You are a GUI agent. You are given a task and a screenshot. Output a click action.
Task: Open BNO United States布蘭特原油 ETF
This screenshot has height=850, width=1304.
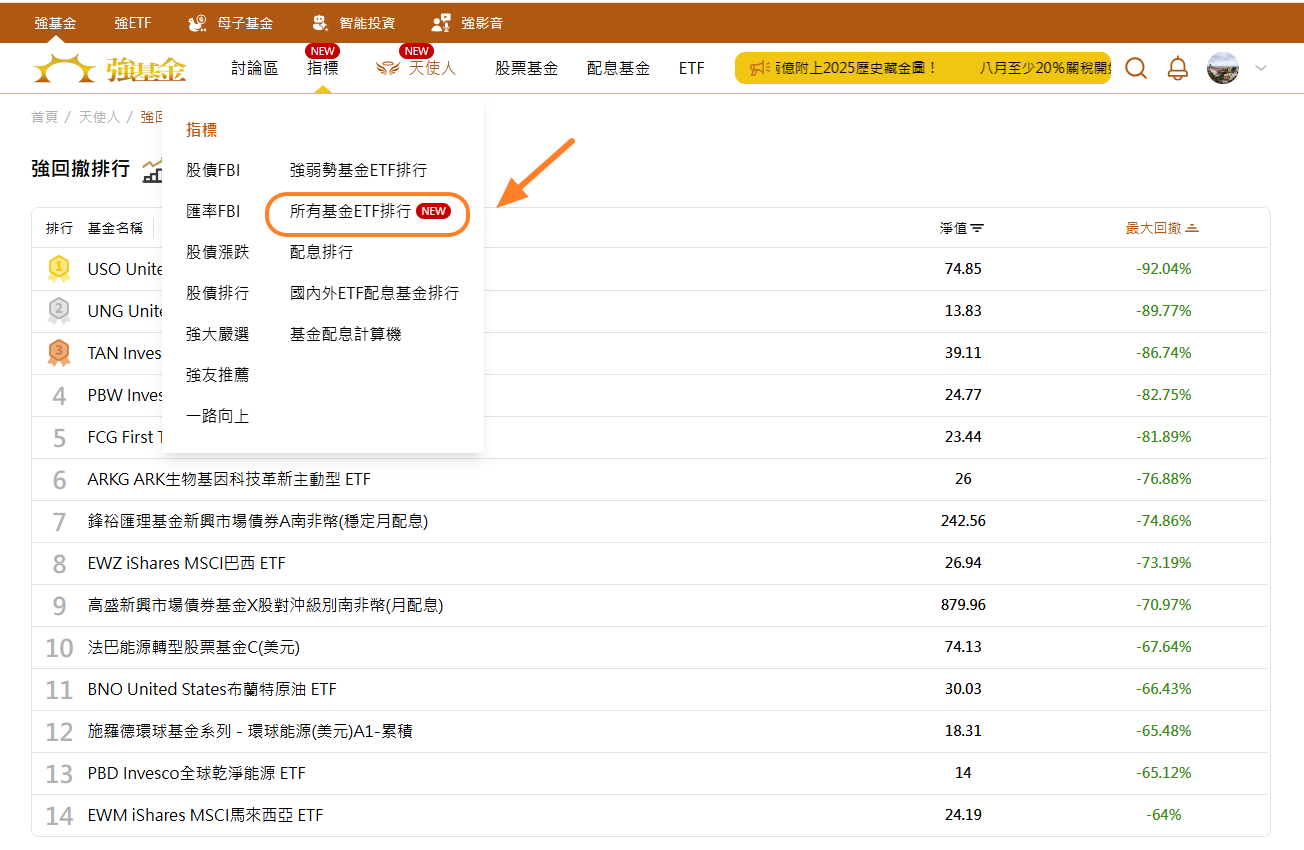pyautogui.click(x=212, y=689)
